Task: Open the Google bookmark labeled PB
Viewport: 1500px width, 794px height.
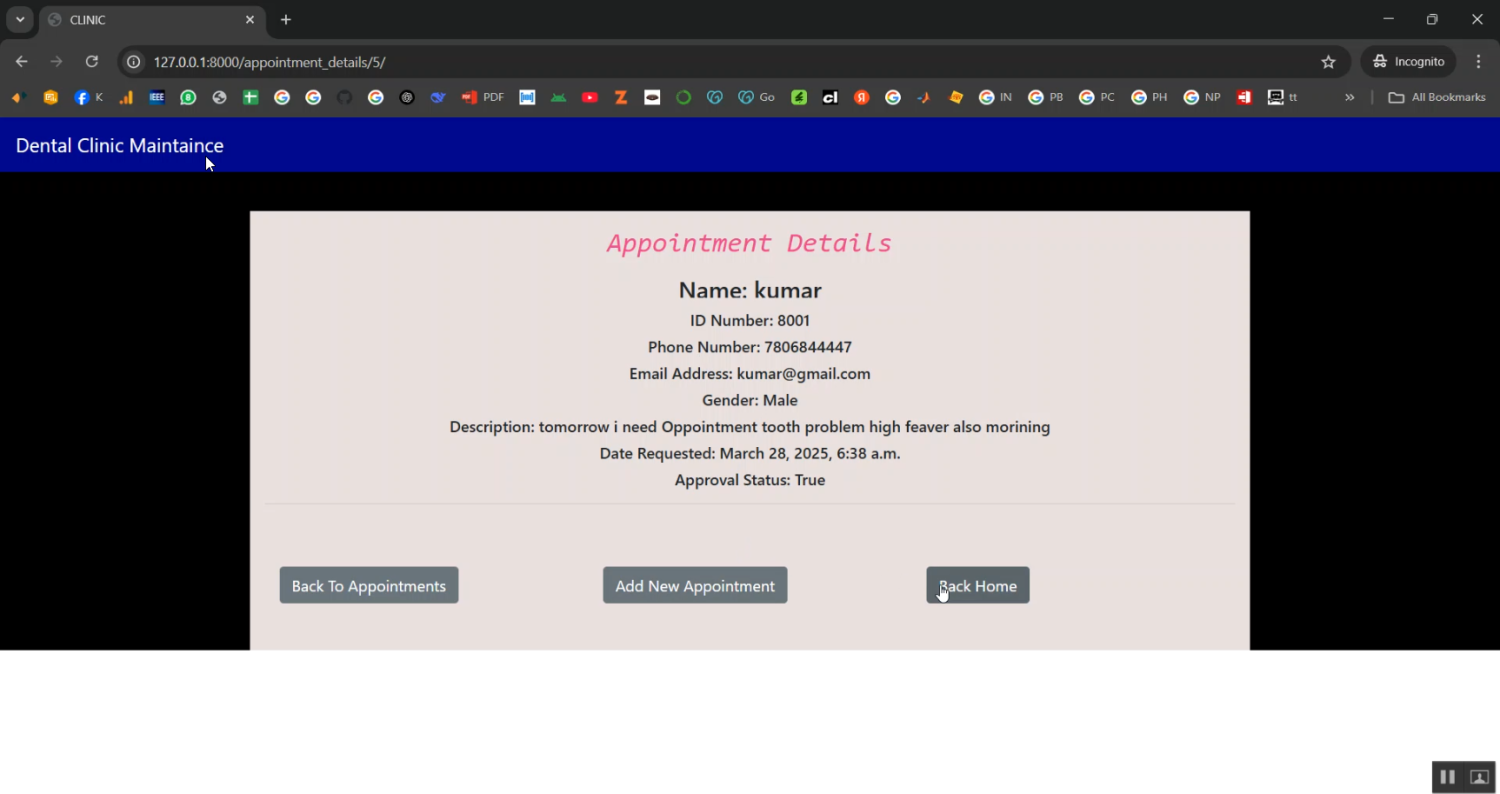Action: pos(1046,97)
